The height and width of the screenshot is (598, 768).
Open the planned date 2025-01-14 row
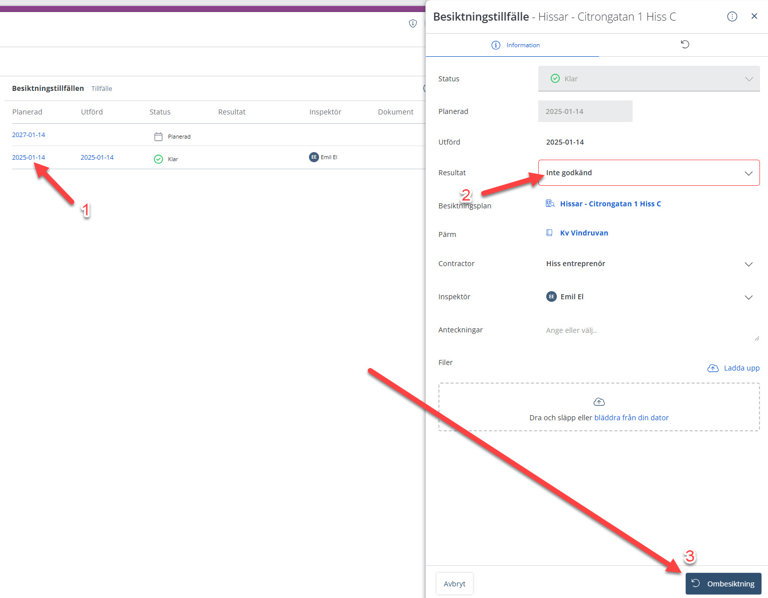[28, 157]
